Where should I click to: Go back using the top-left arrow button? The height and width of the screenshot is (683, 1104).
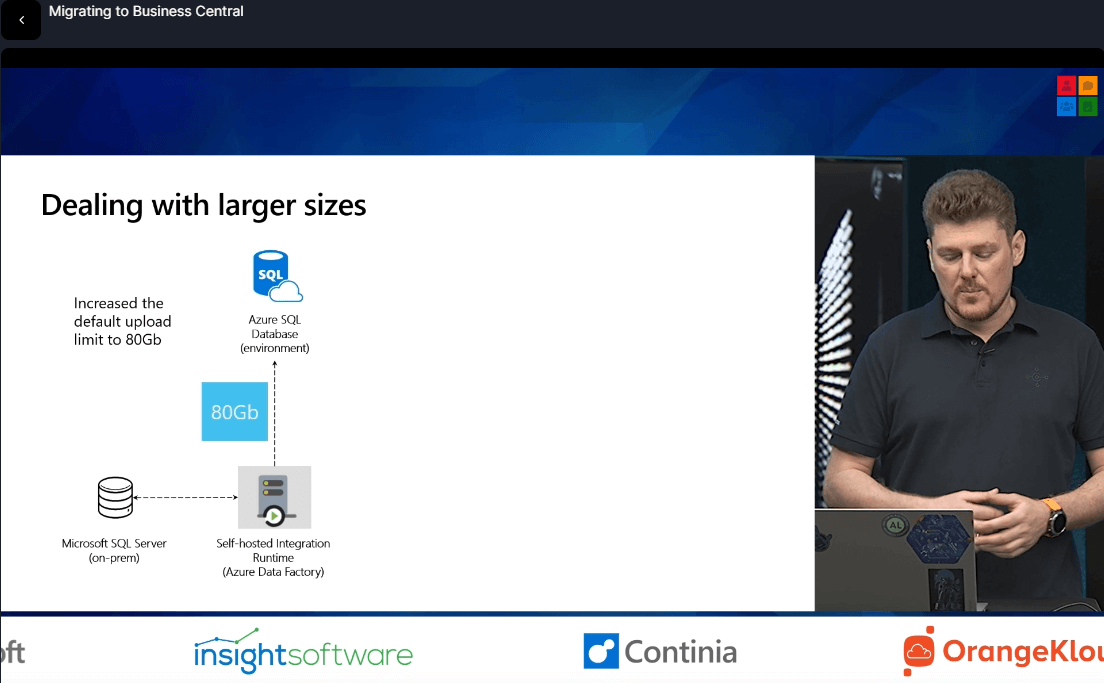coord(21,20)
